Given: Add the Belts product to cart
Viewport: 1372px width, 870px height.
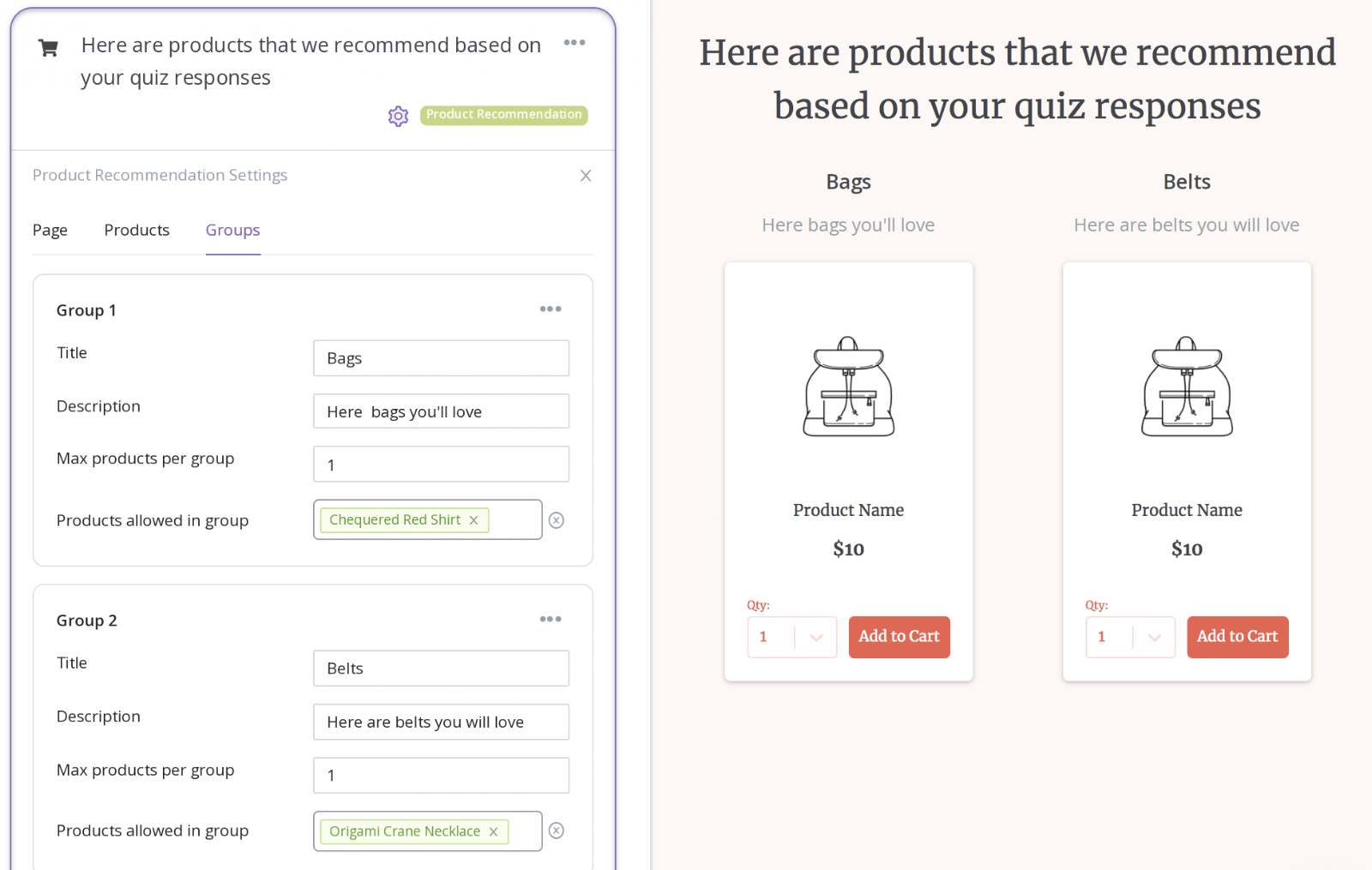Looking at the screenshot, I should [1237, 637].
